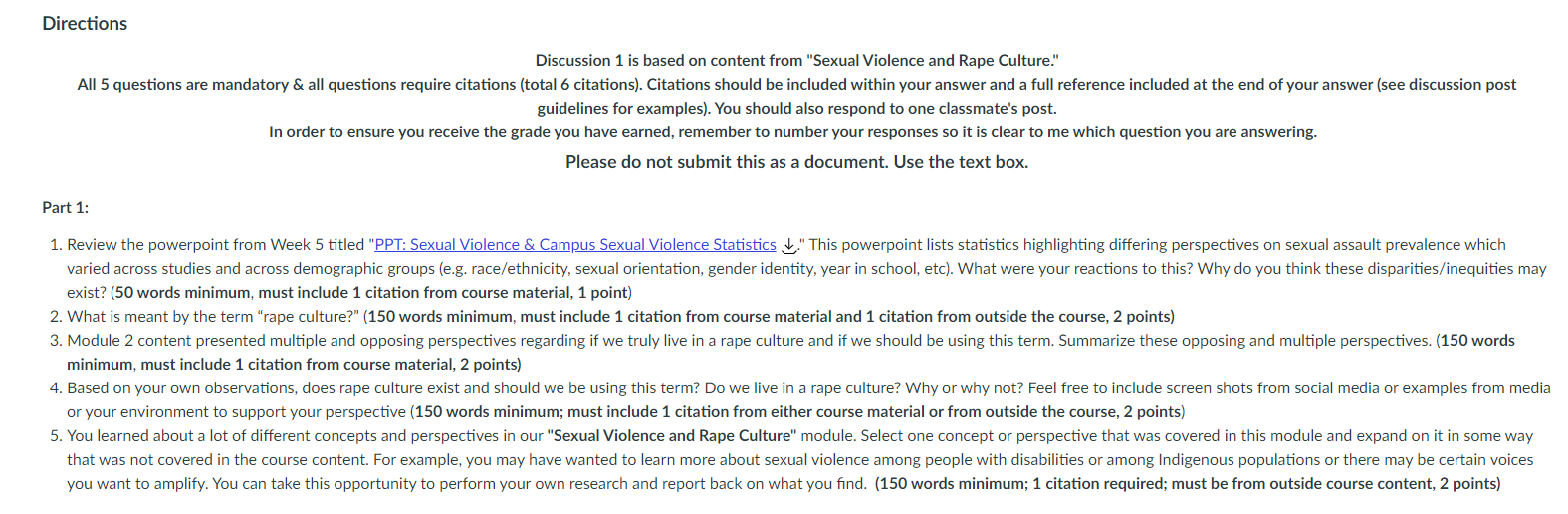
Task: Click question 5 starting "You learned about a lot"
Action: click(801, 460)
